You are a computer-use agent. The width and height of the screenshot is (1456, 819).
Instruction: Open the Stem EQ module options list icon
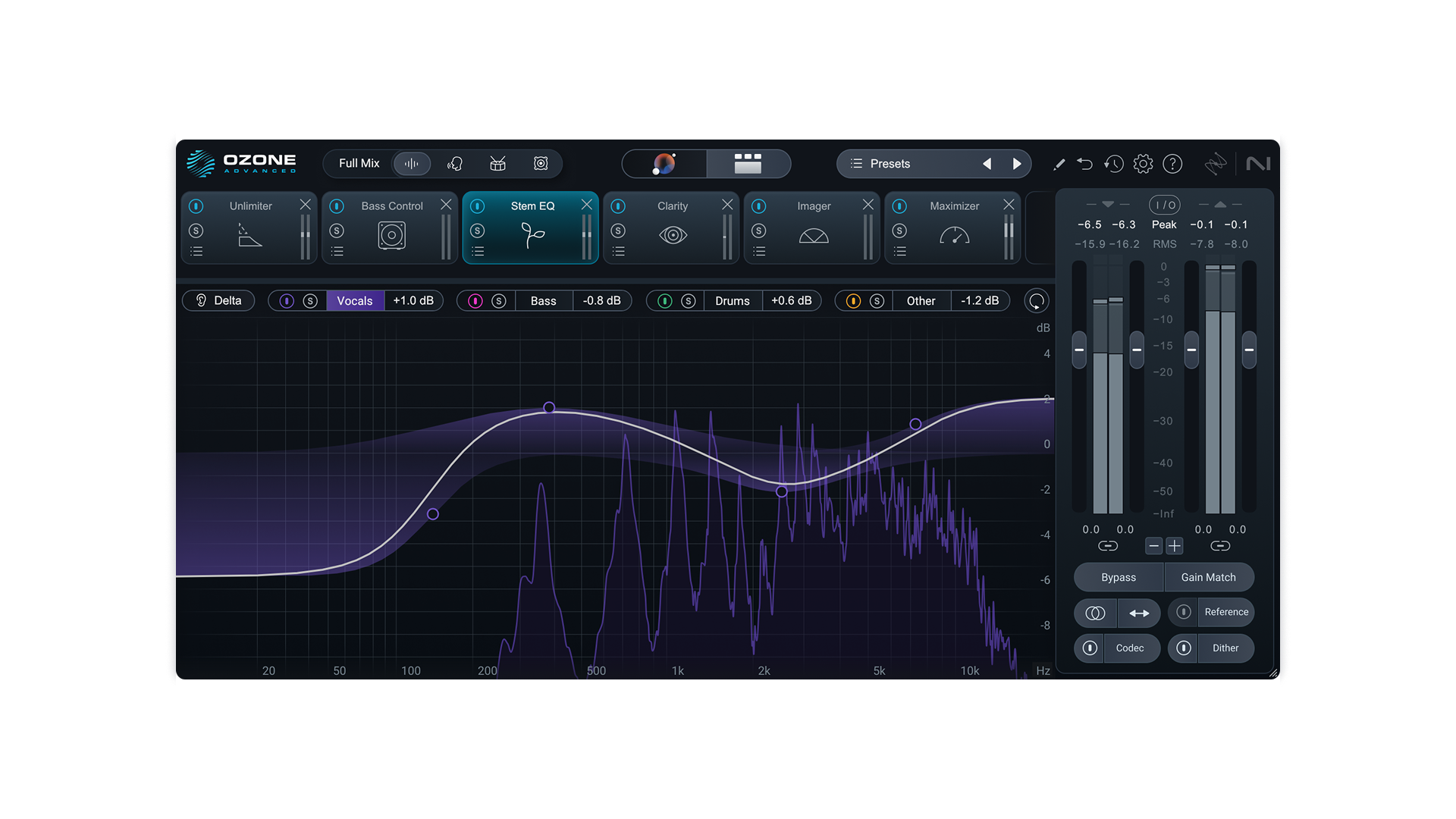pyautogui.click(x=479, y=251)
